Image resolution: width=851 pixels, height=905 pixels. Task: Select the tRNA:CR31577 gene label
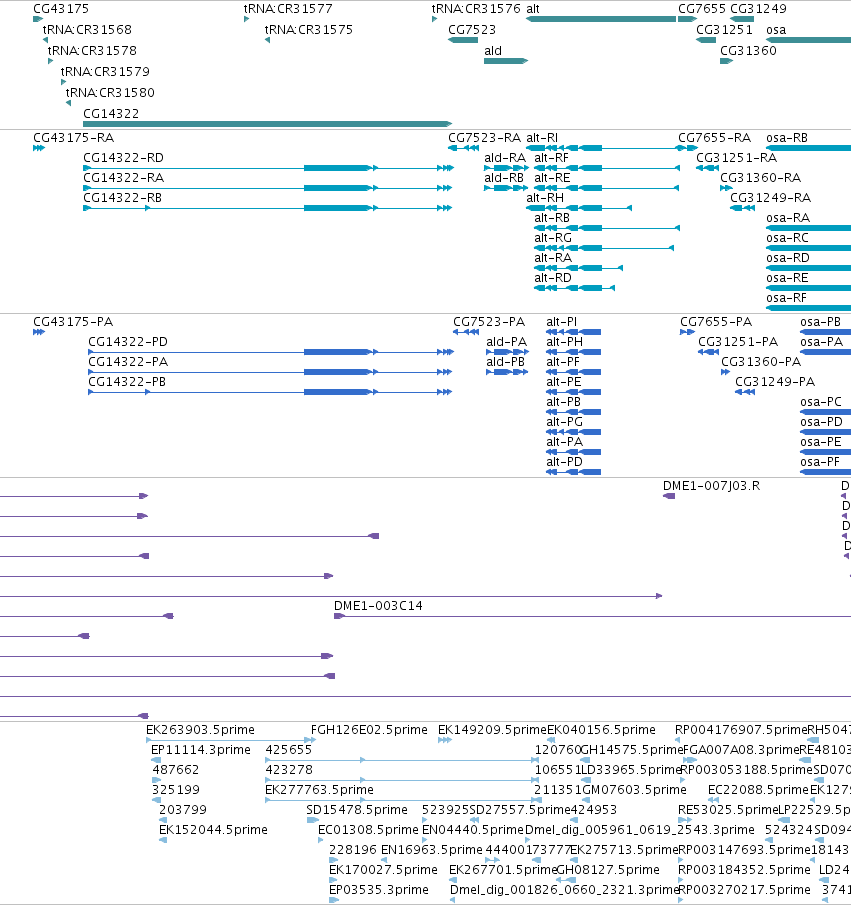coord(288,9)
